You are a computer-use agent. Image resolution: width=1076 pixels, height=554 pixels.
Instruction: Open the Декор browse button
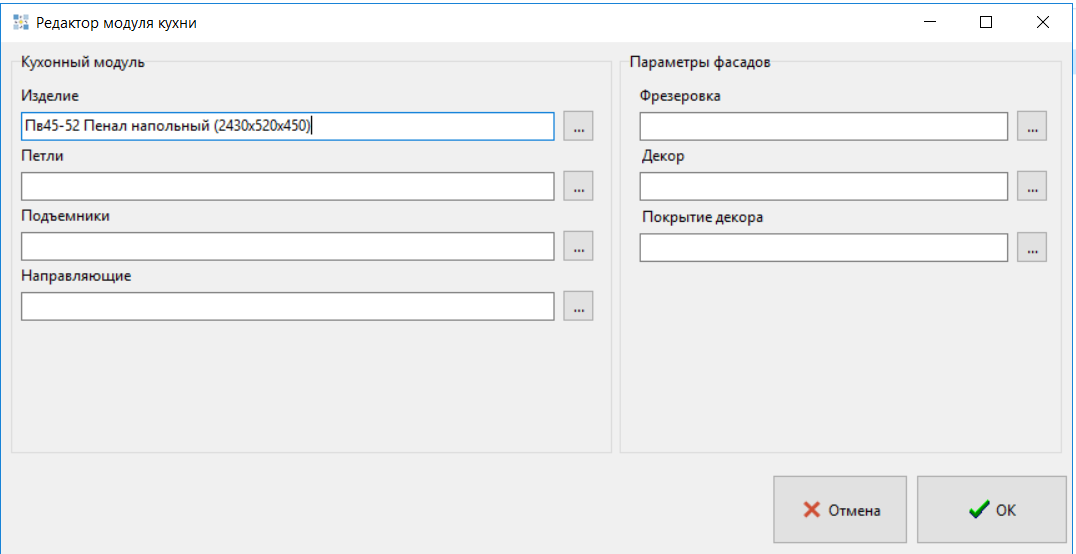pos(1032,186)
